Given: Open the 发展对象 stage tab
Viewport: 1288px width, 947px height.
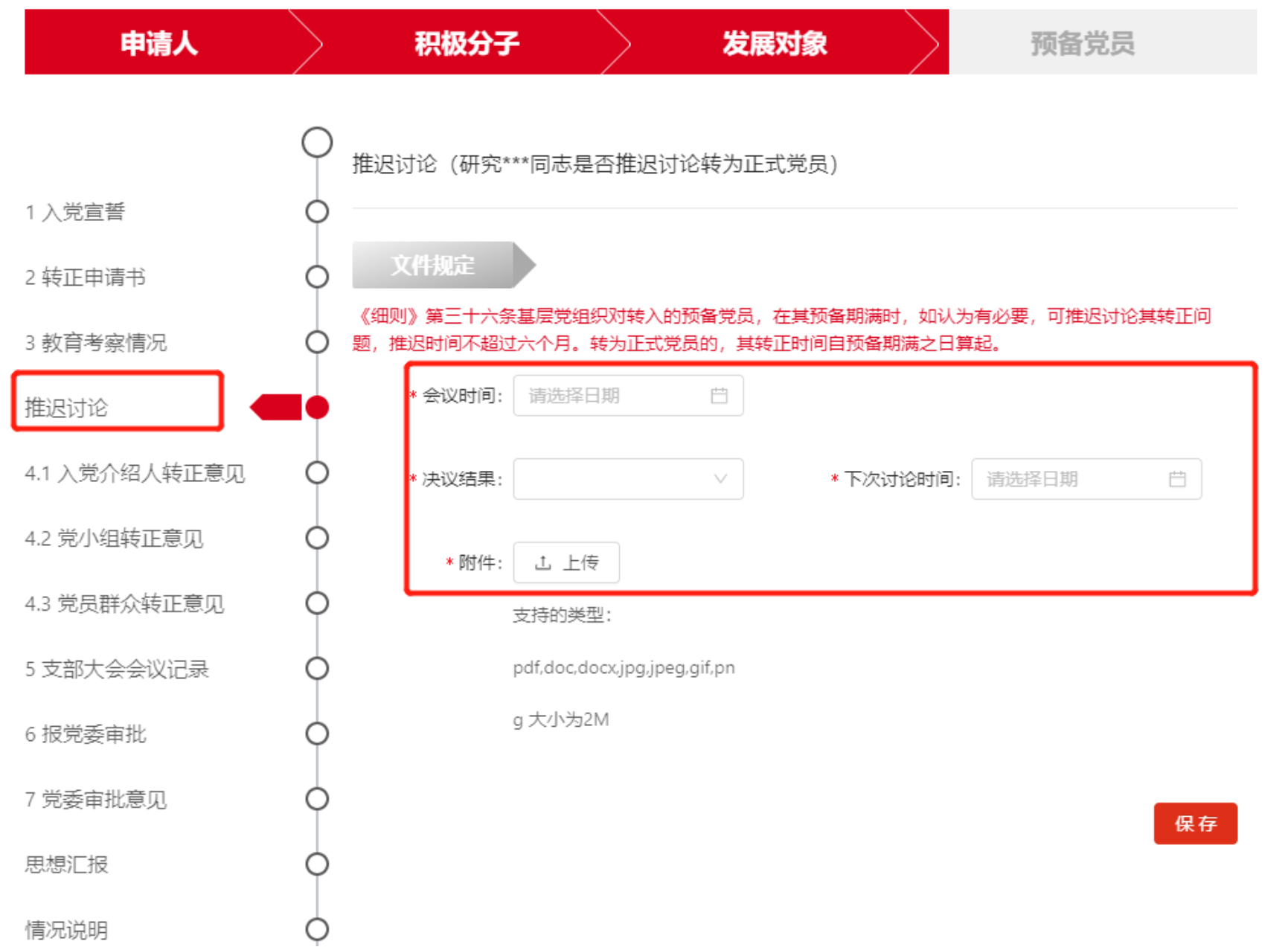Looking at the screenshot, I should tap(774, 43).
